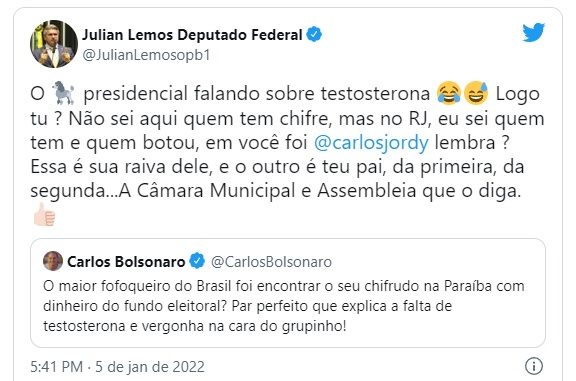Click quoted text 'O maior fofoqueiro do Brasil'
This screenshot has width=576, height=381.
click(138, 286)
